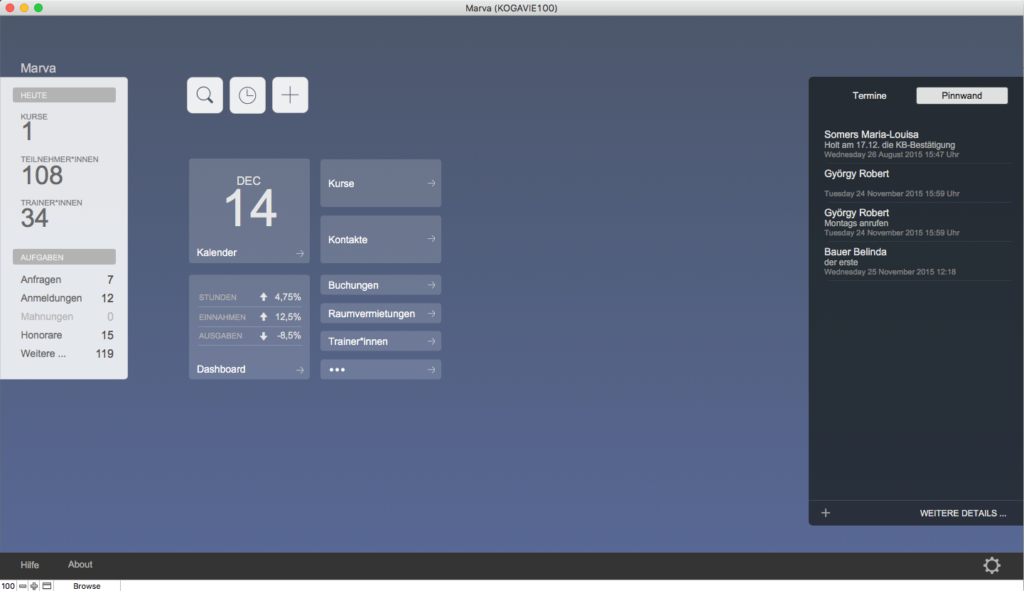The image size is (1024, 591).
Task: Click the magnifying glass search icon
Action: (x=204, y=95)
